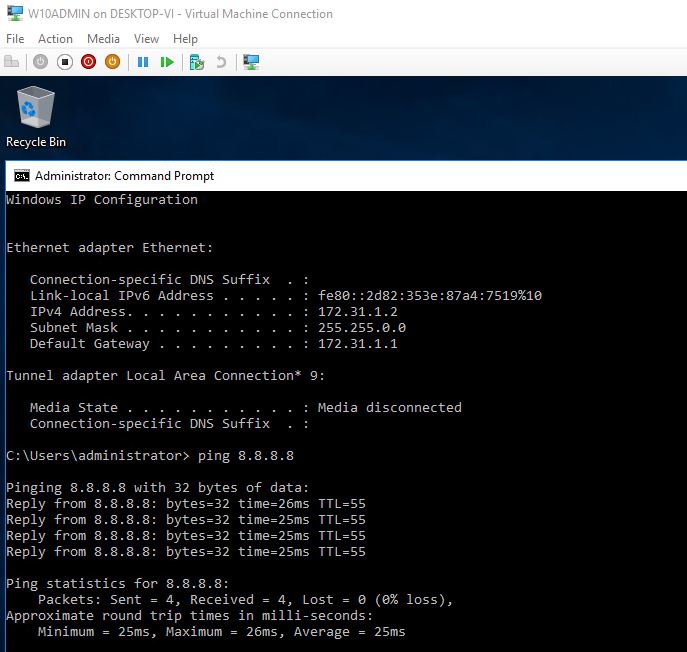Open the Action menu
Viewport: 687px width, 652px height.
pyautogui.click(x=55, y=39)
